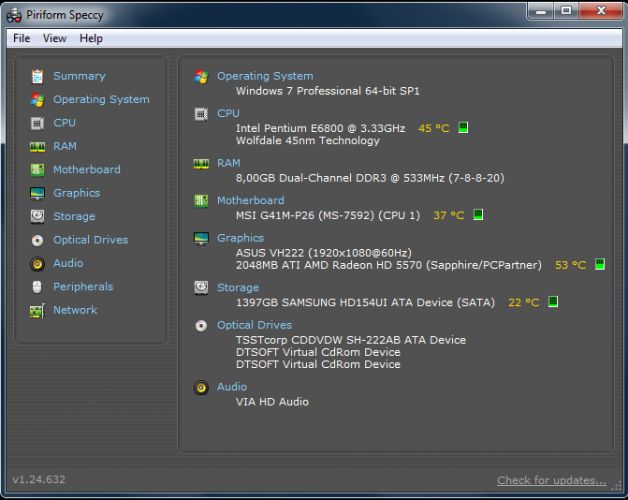
Task: Click the Storage hard drive icon in sidebar
Action: 38,217
